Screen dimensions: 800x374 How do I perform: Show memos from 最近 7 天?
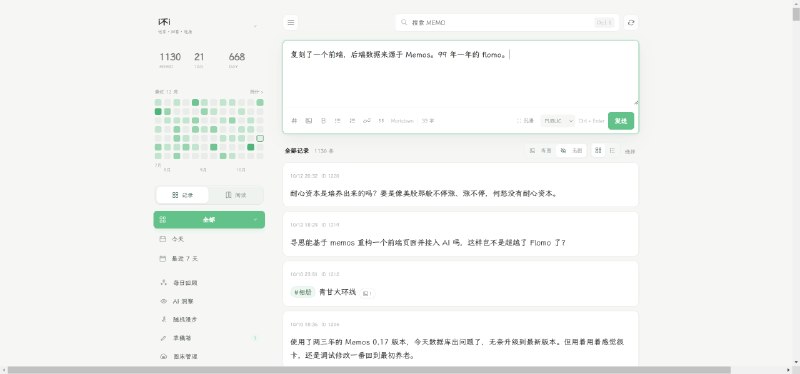(209, 259)
